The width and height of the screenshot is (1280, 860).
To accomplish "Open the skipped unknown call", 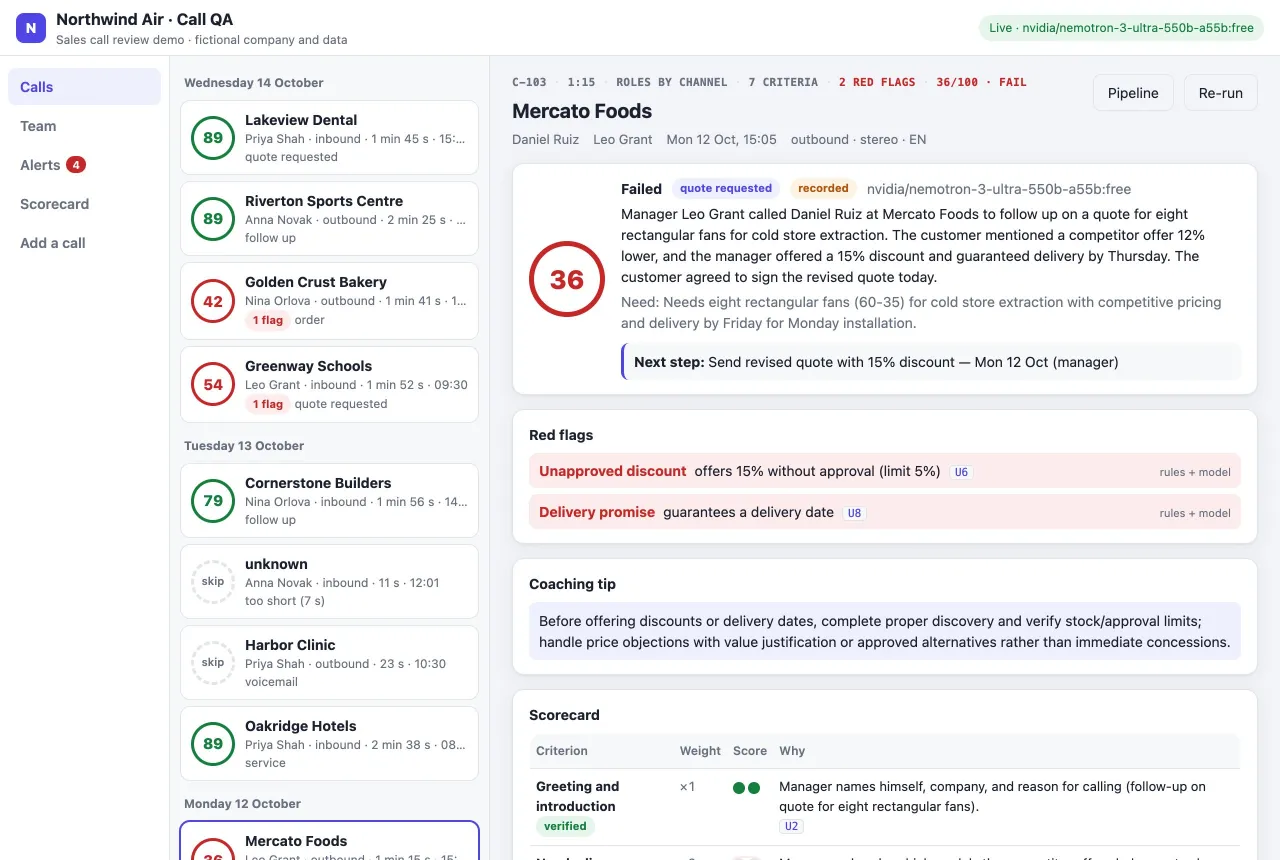I will point(329,582).
